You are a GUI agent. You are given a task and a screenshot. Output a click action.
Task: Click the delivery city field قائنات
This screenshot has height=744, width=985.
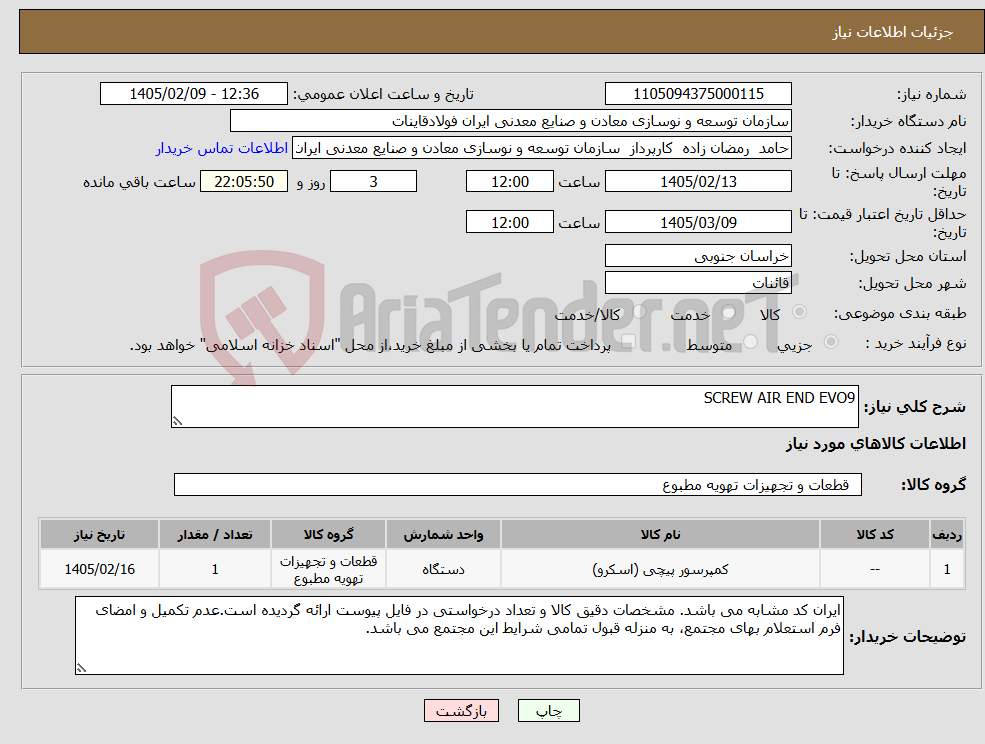pyautogui.click(x=698, y=283)
